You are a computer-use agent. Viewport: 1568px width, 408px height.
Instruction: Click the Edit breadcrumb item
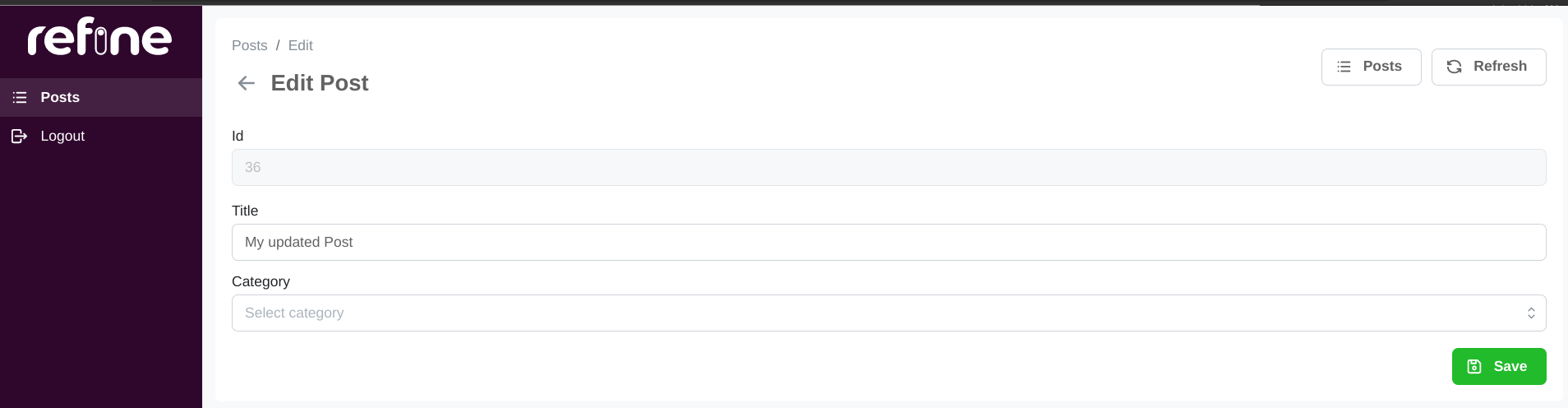click(x=300, y=45)
